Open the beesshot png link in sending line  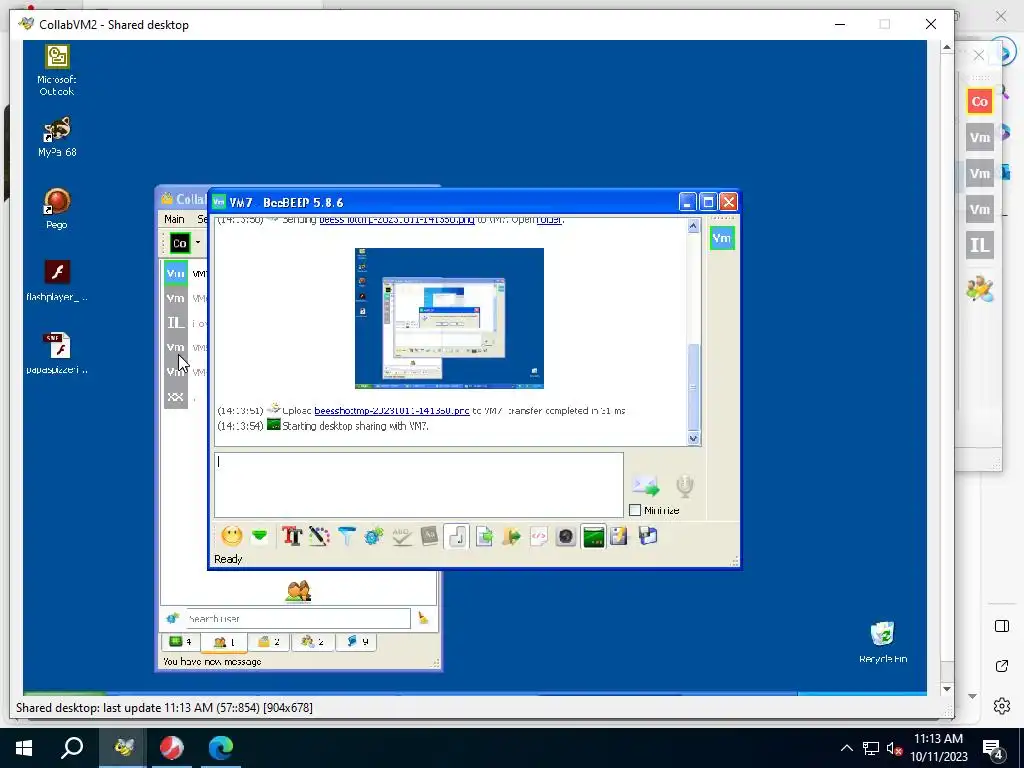tap(396, 219)
